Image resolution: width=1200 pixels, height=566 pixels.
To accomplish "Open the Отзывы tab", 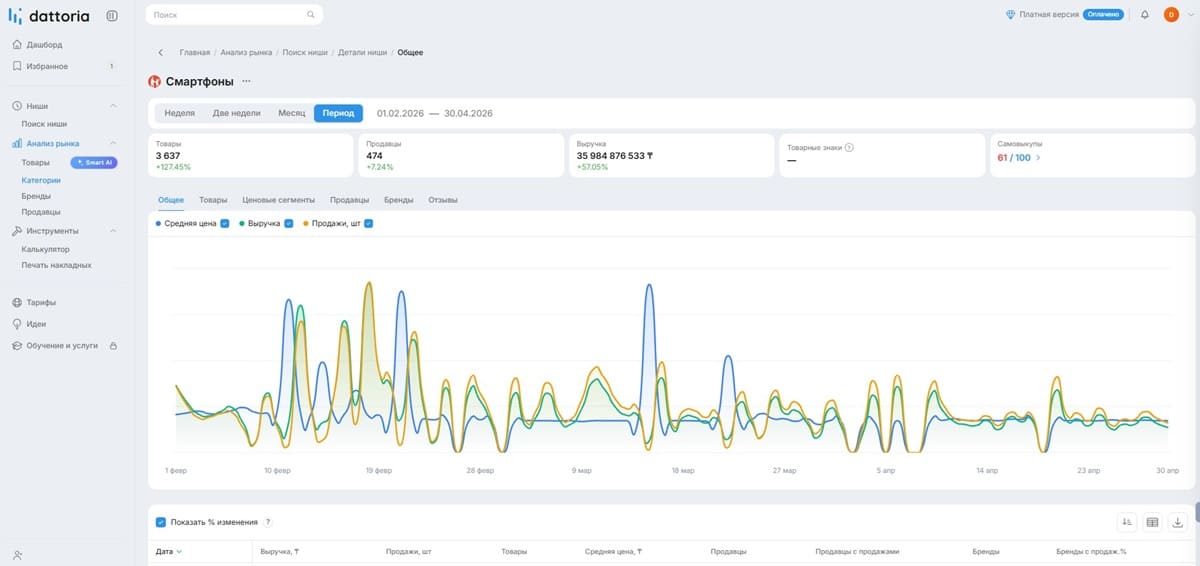I will point(443,200).
